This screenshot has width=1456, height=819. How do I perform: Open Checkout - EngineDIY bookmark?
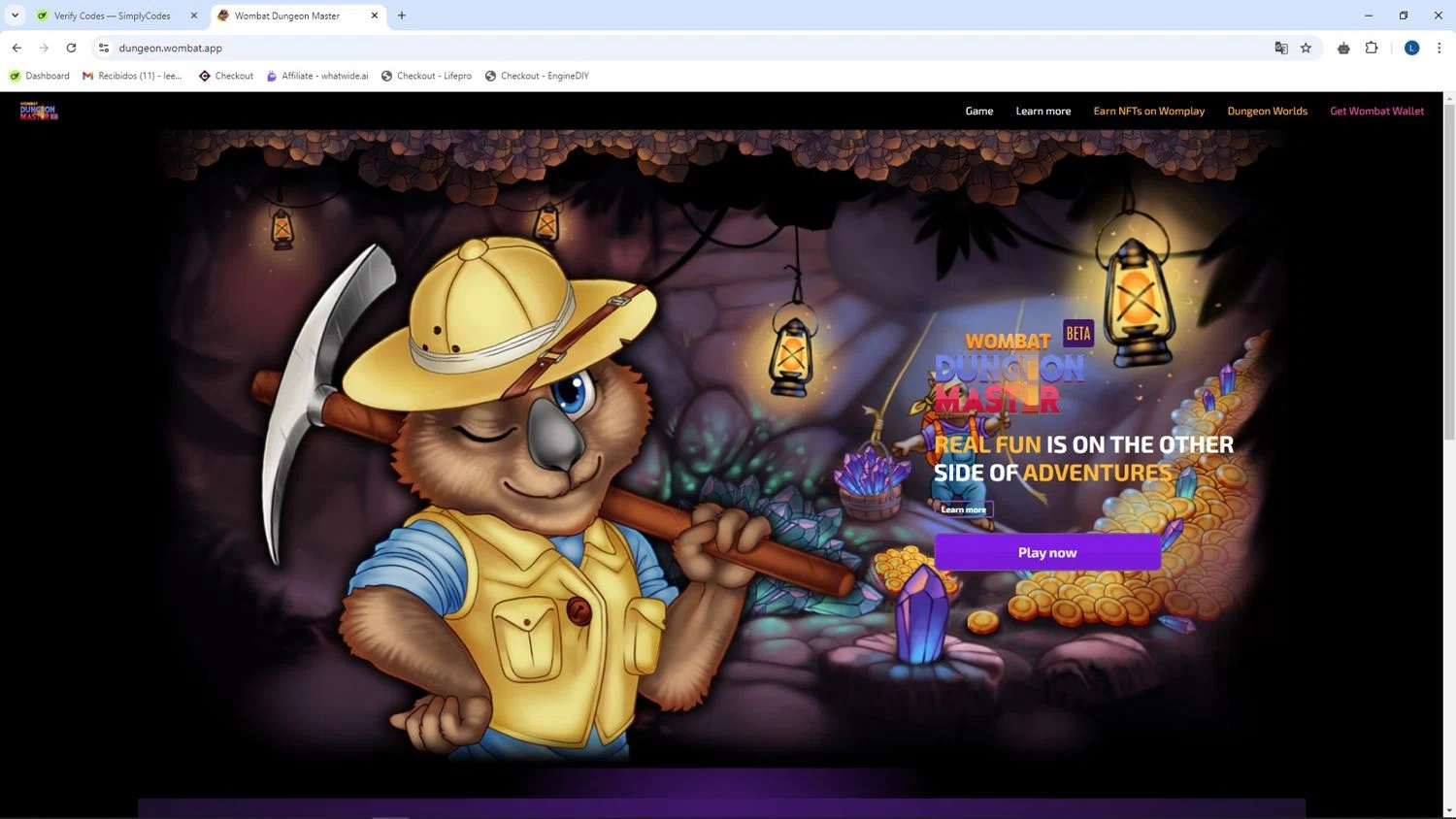(x=537, y=76)
